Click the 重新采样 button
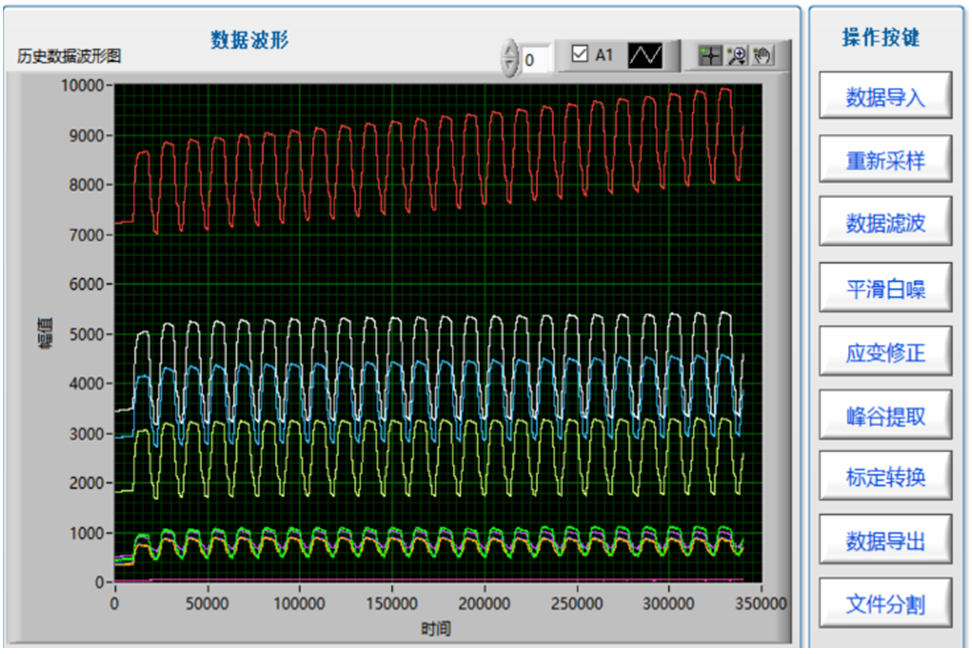The image size is (972, 654). click(885, 161)
